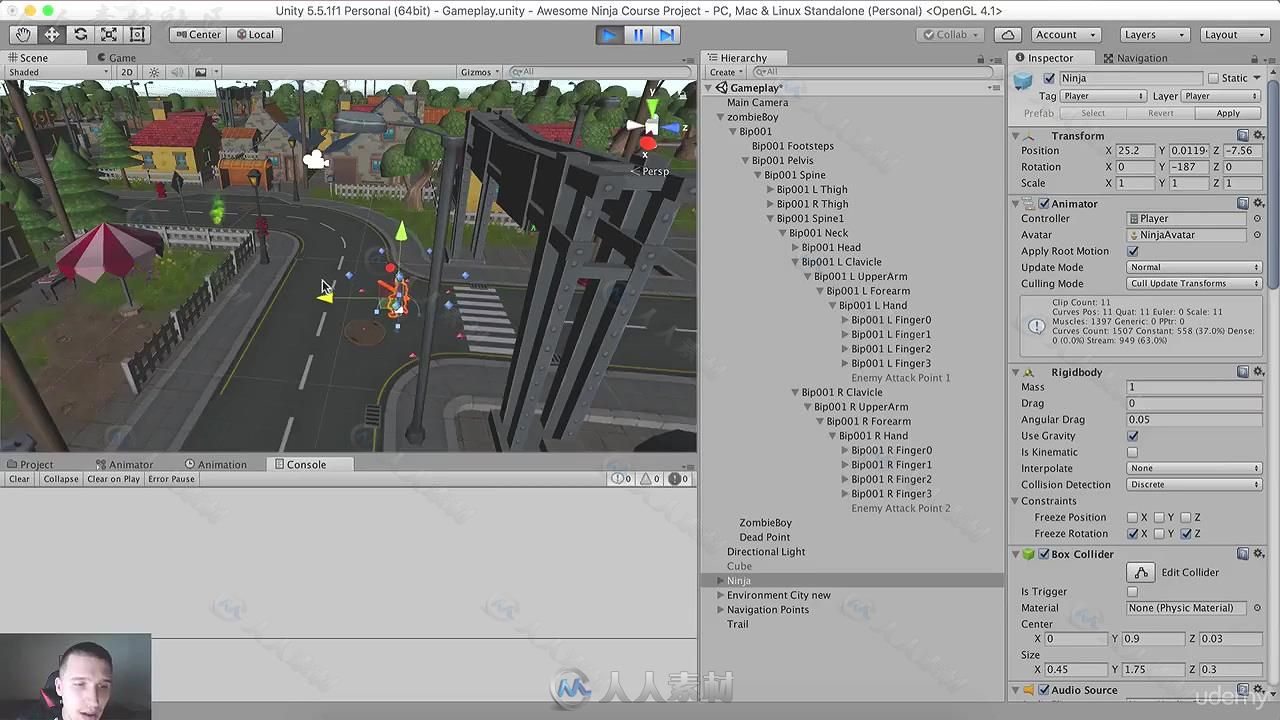Toggle Freeze Position X checkbox
Screen dimensions: 1280x720
(x=1133, y=517)
